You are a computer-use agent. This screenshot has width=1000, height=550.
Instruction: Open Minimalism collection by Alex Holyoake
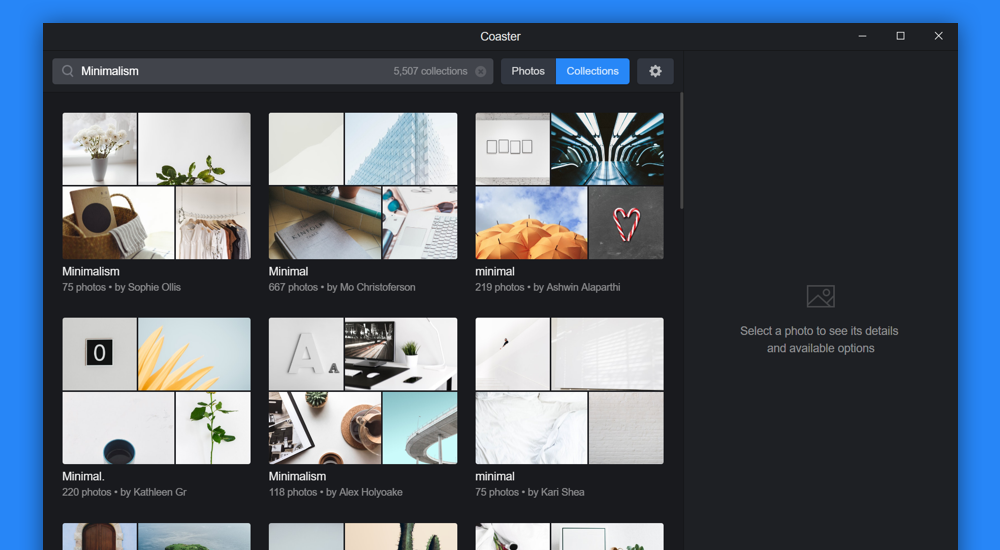(363, 390)
